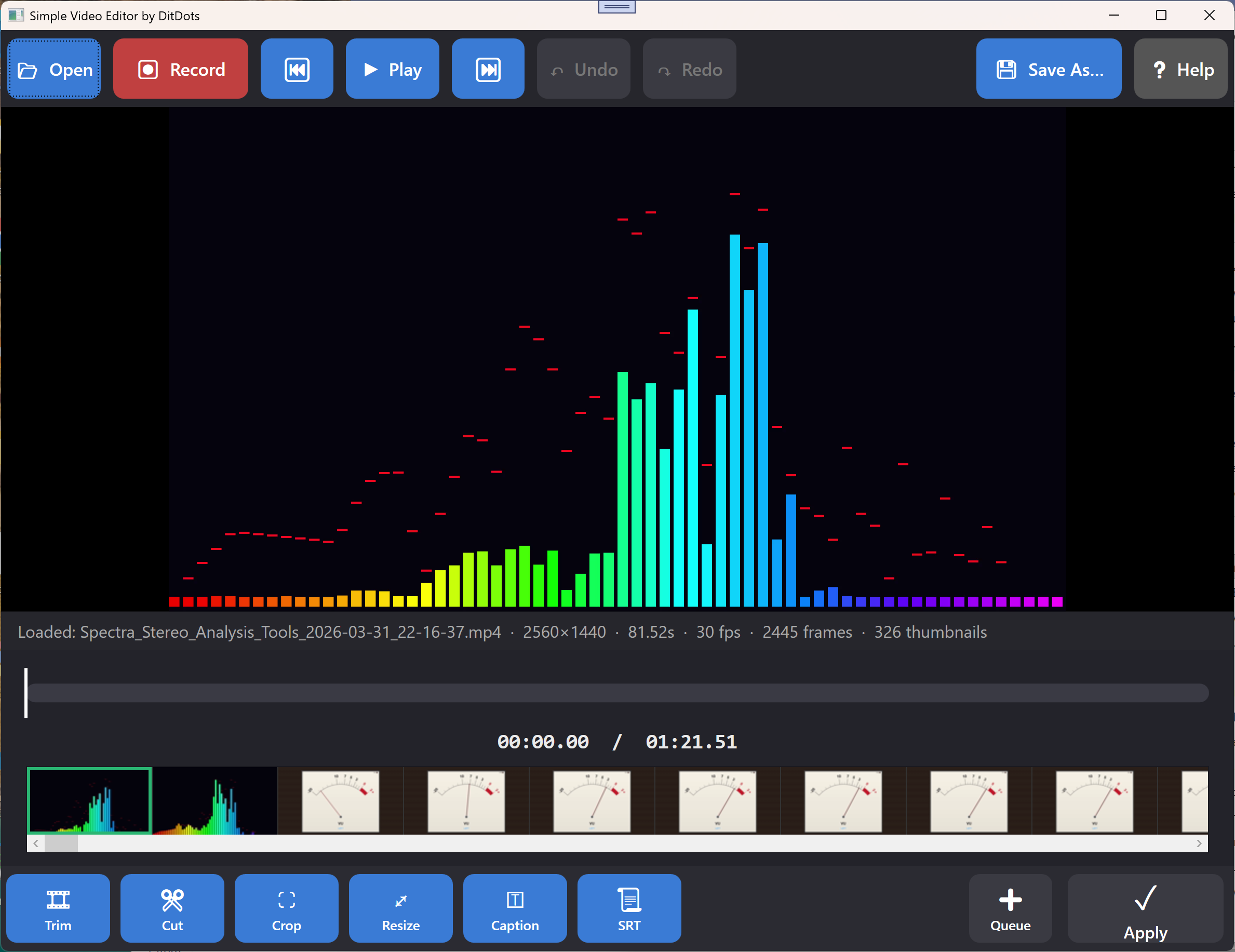Select the second VU meter thumbnail

(466, 800)
